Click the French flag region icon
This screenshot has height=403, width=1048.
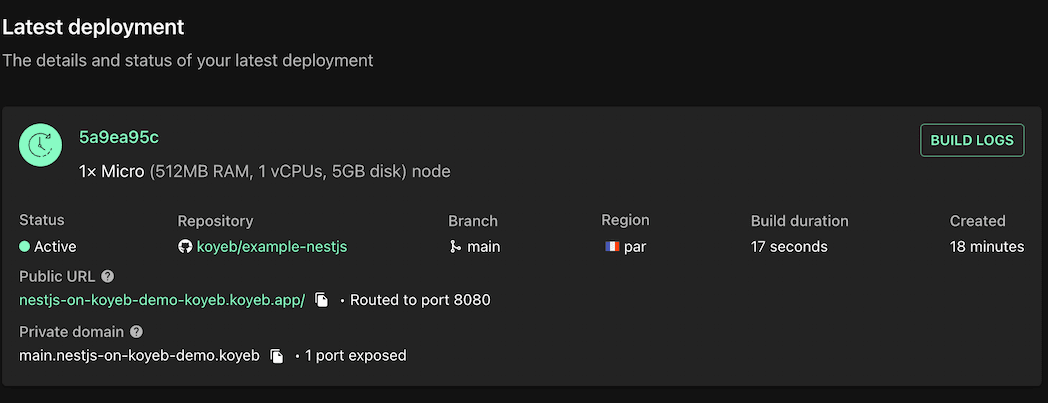coord(612,246)
